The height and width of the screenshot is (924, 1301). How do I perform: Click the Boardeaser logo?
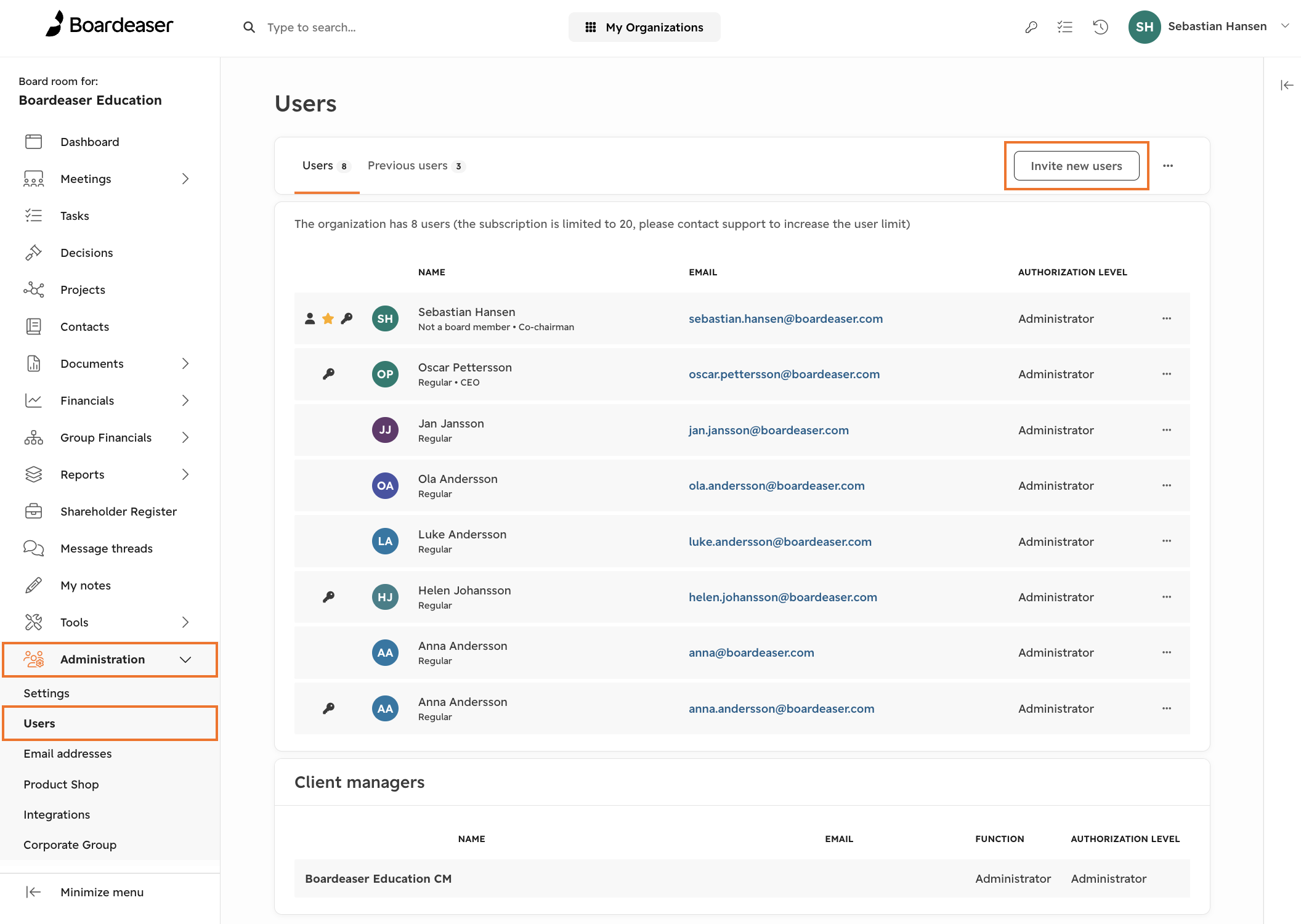click(109, 25)
